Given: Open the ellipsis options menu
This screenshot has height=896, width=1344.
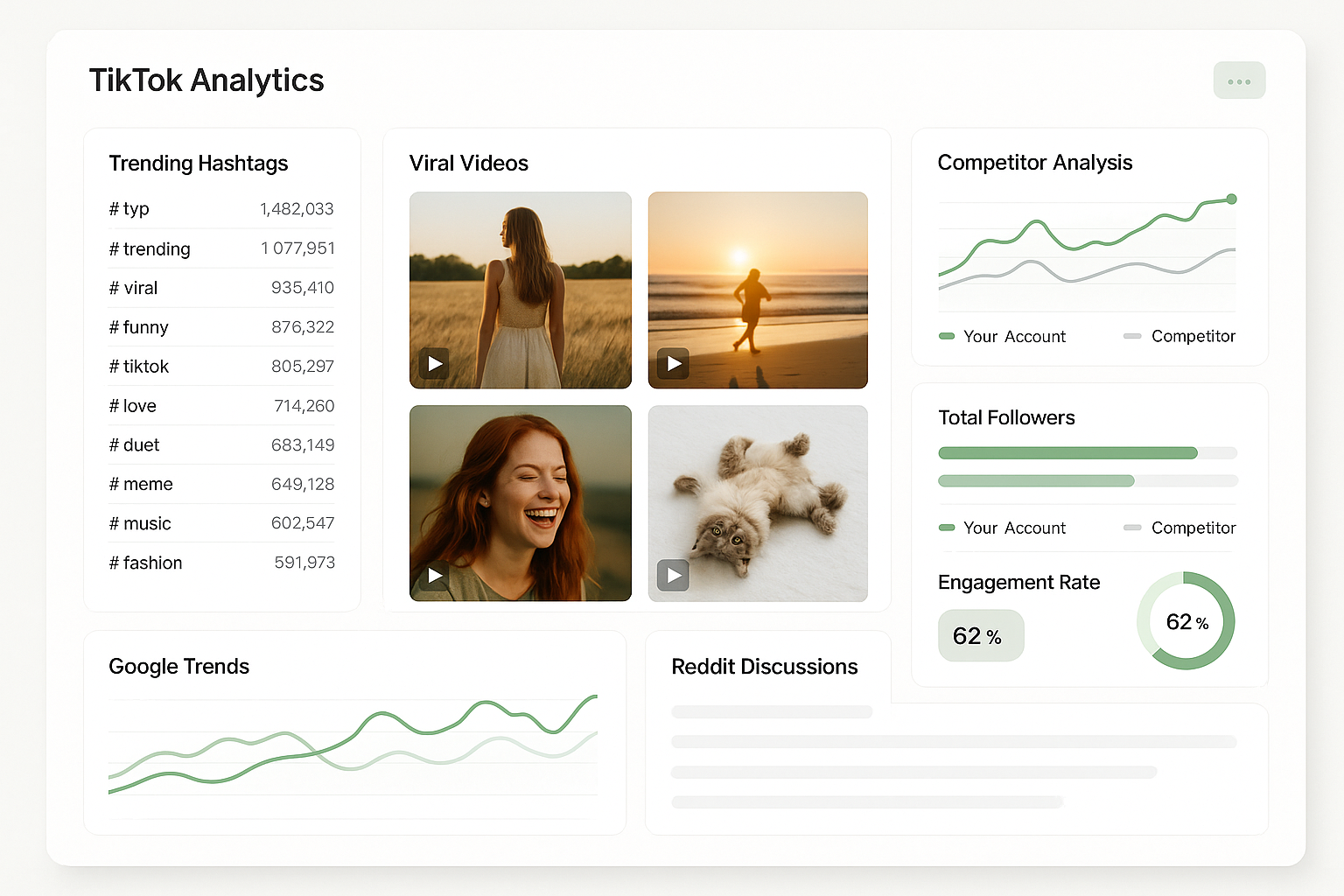Looking at the screenshot, I should point(1239,80).
